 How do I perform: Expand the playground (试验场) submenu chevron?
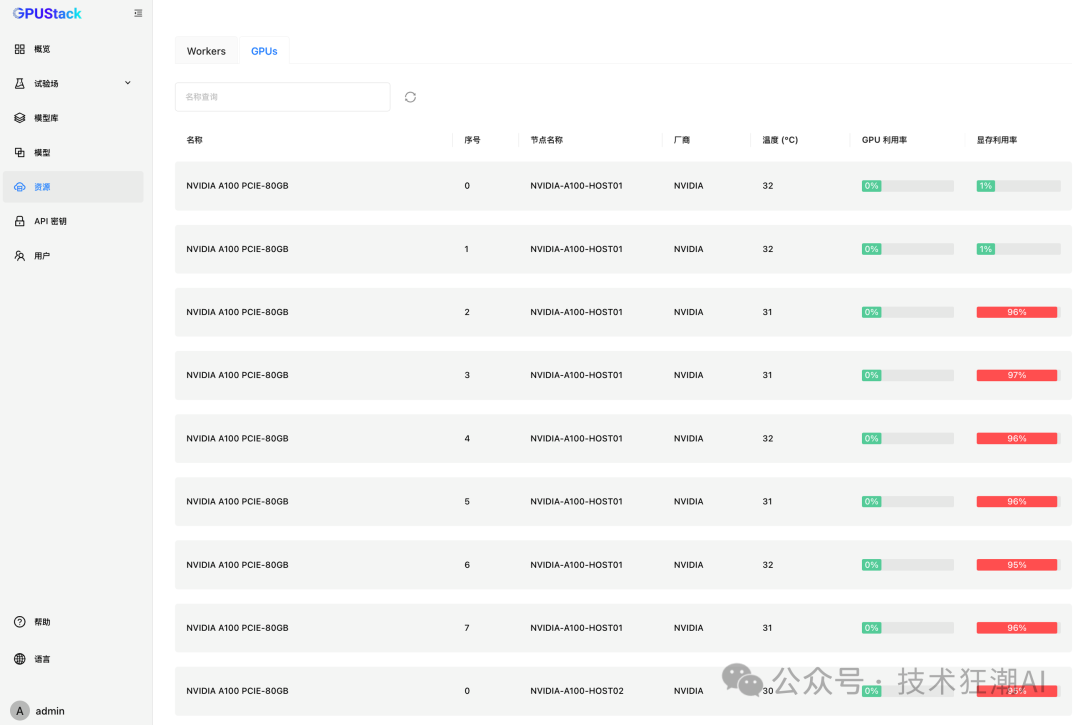(x=128, y=83)
